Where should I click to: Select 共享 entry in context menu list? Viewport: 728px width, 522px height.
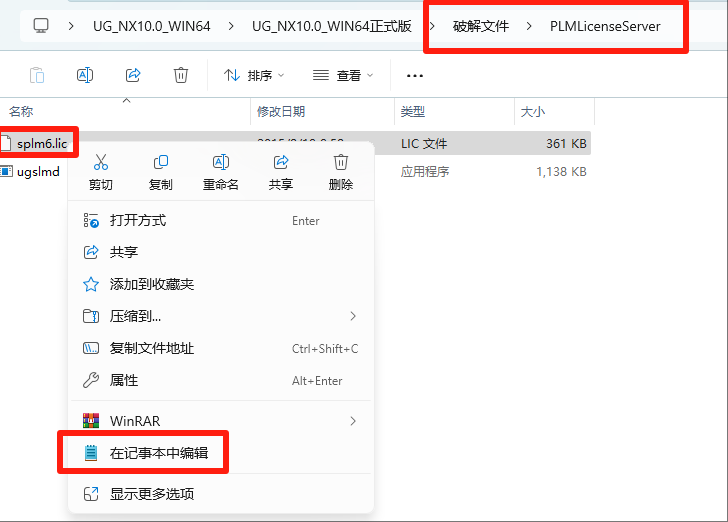point(221,252)
